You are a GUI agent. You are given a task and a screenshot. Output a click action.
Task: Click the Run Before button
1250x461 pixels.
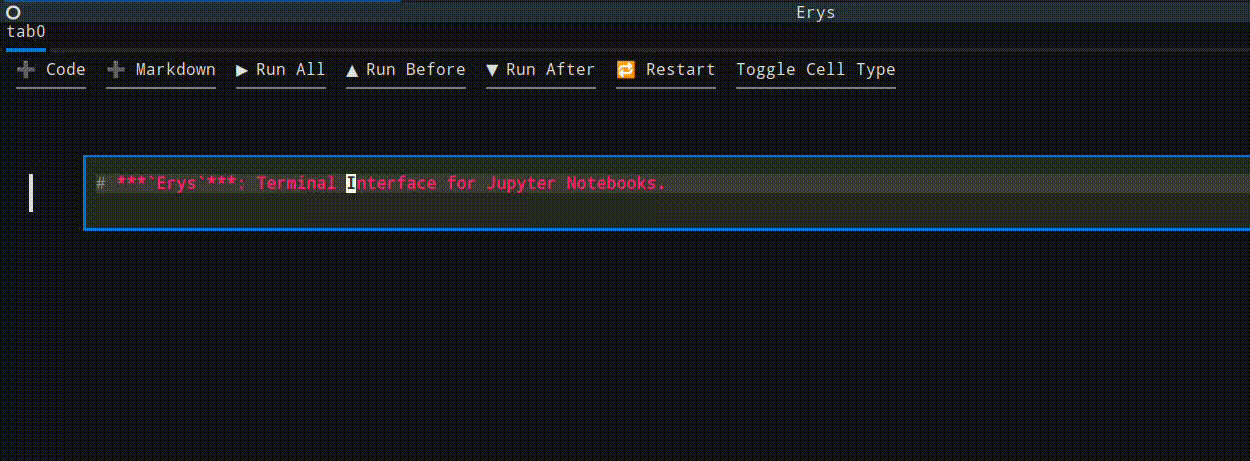[406, 70]
